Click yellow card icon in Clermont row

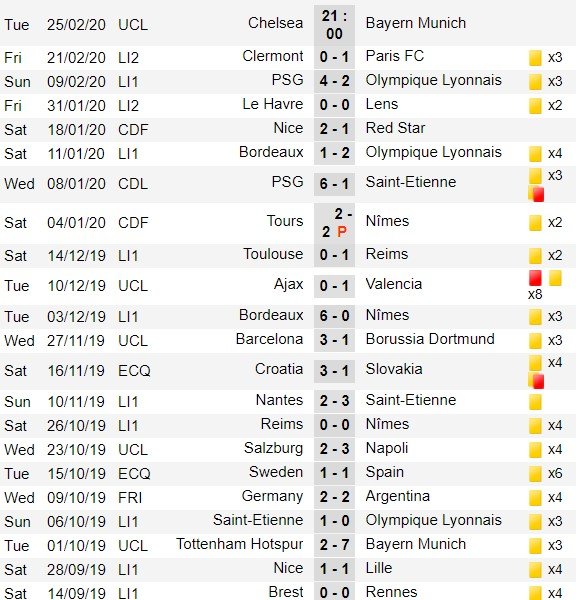pos(535,58)
